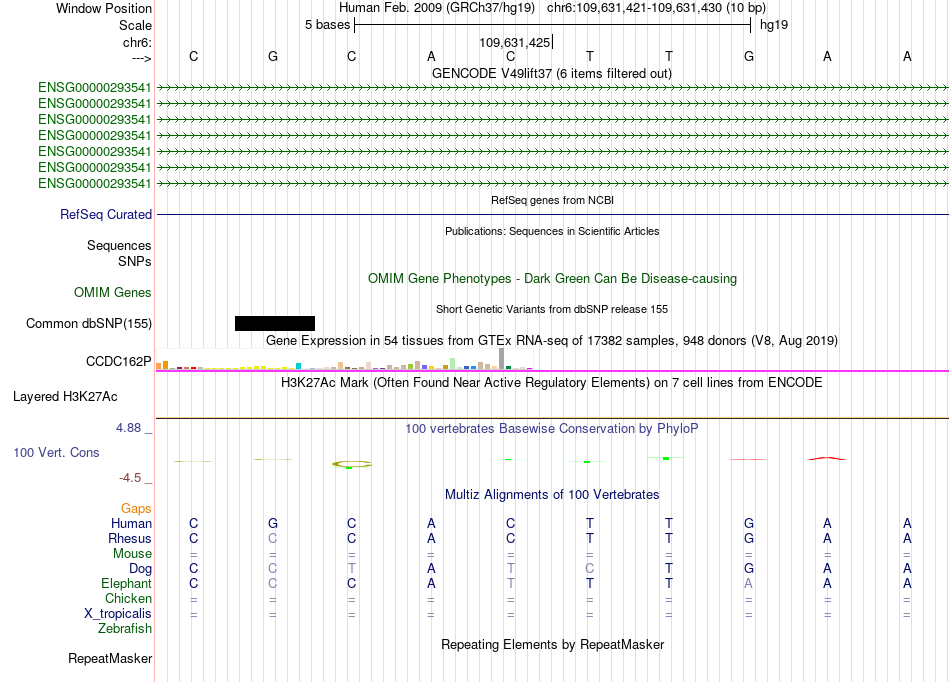Click the RefSeq Curated label

pyautogui.click(x=106, y=214)
